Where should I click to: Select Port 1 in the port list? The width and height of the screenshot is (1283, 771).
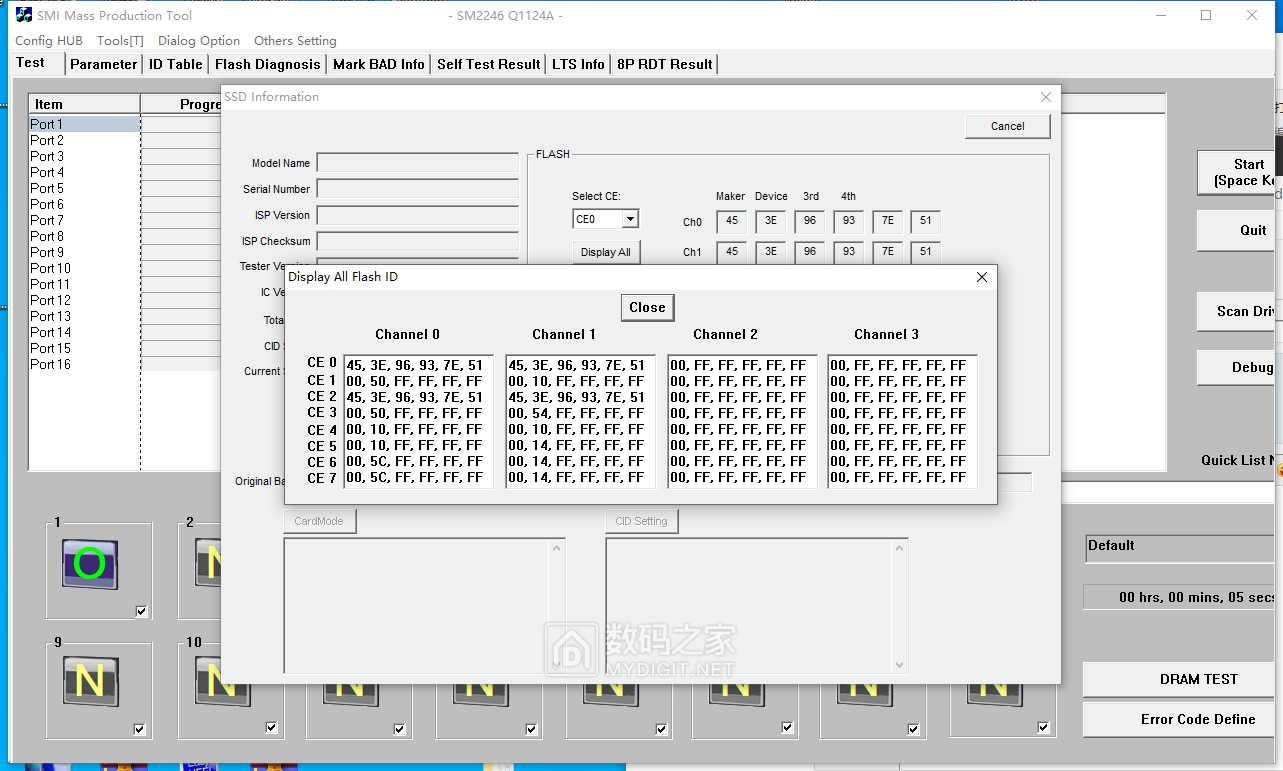pos(84,124)
